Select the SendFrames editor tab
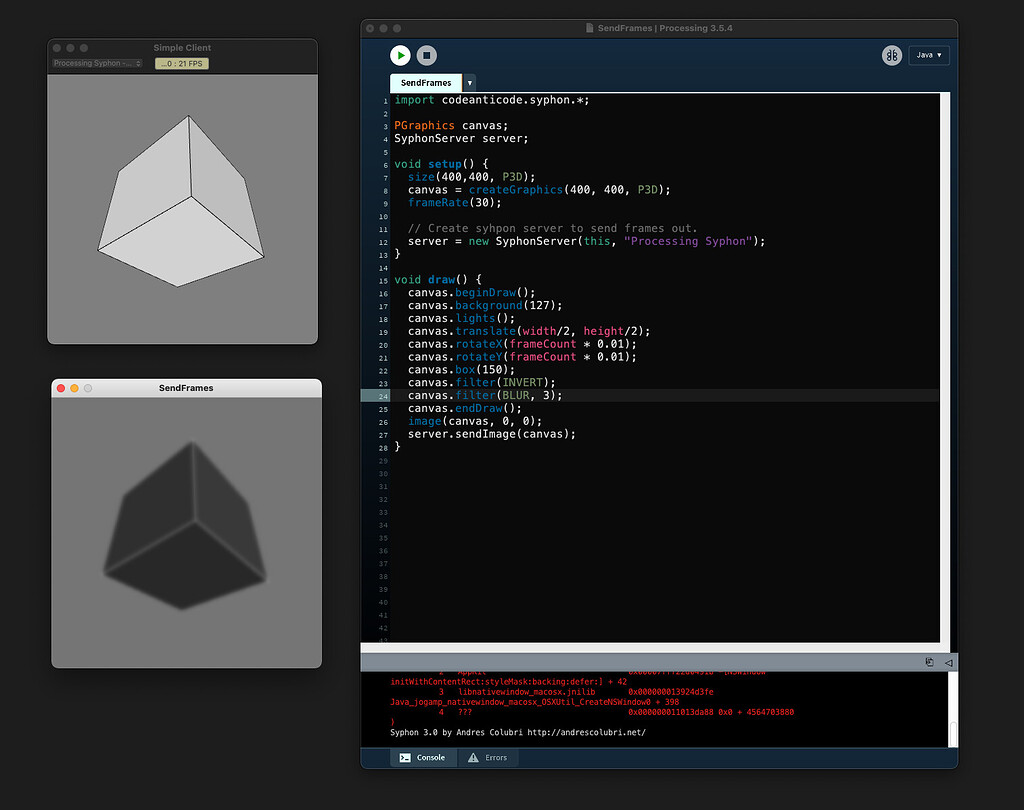The image size is (1024, 810). 424,83
